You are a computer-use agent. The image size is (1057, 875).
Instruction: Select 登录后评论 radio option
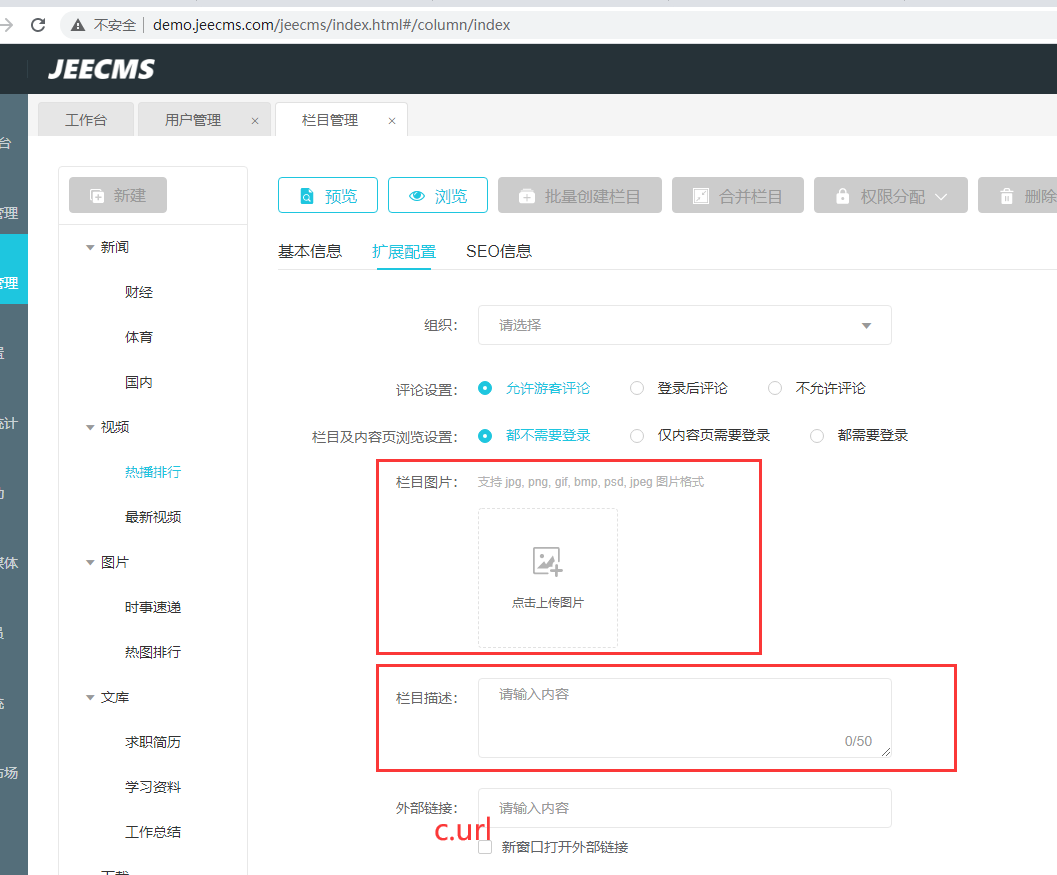coord(637,388)
